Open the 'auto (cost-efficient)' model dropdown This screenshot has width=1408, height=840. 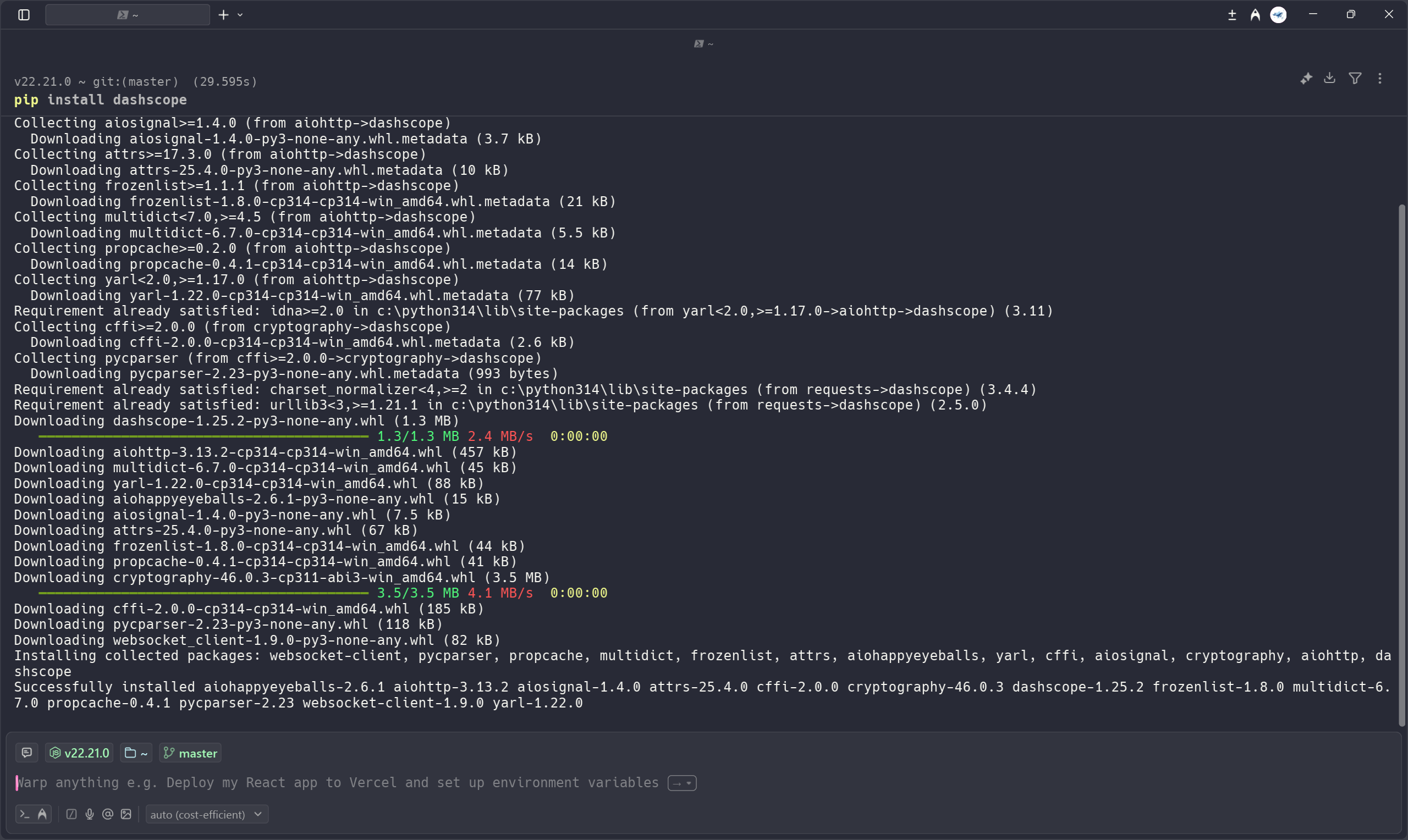pos(207,814)
